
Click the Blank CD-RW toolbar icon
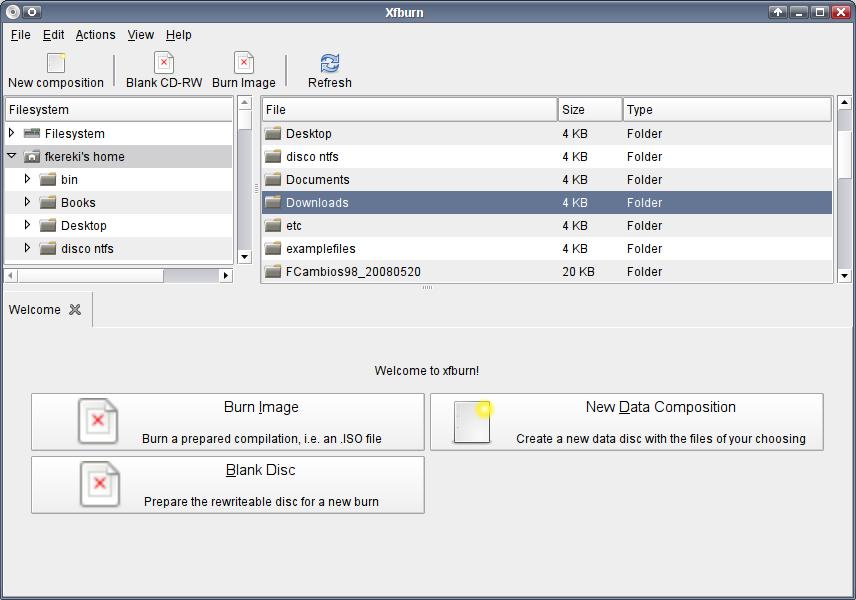click(x=164, y=63)
